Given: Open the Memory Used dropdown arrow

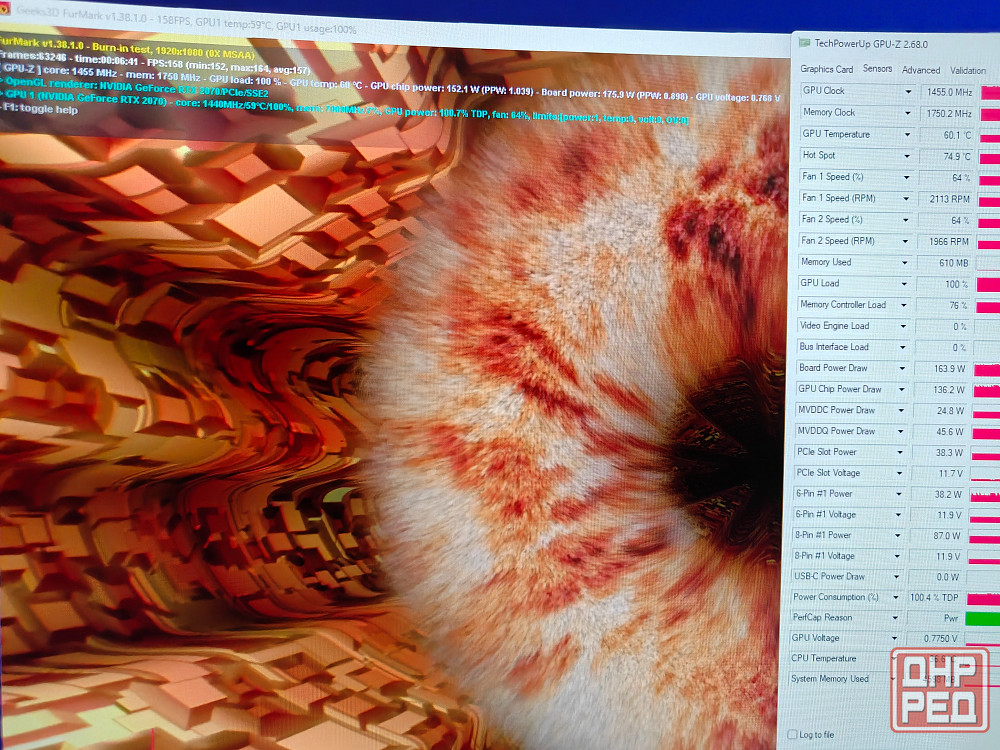Looking at the screenshot, I should pyautogui.click(x=906, y=263).
